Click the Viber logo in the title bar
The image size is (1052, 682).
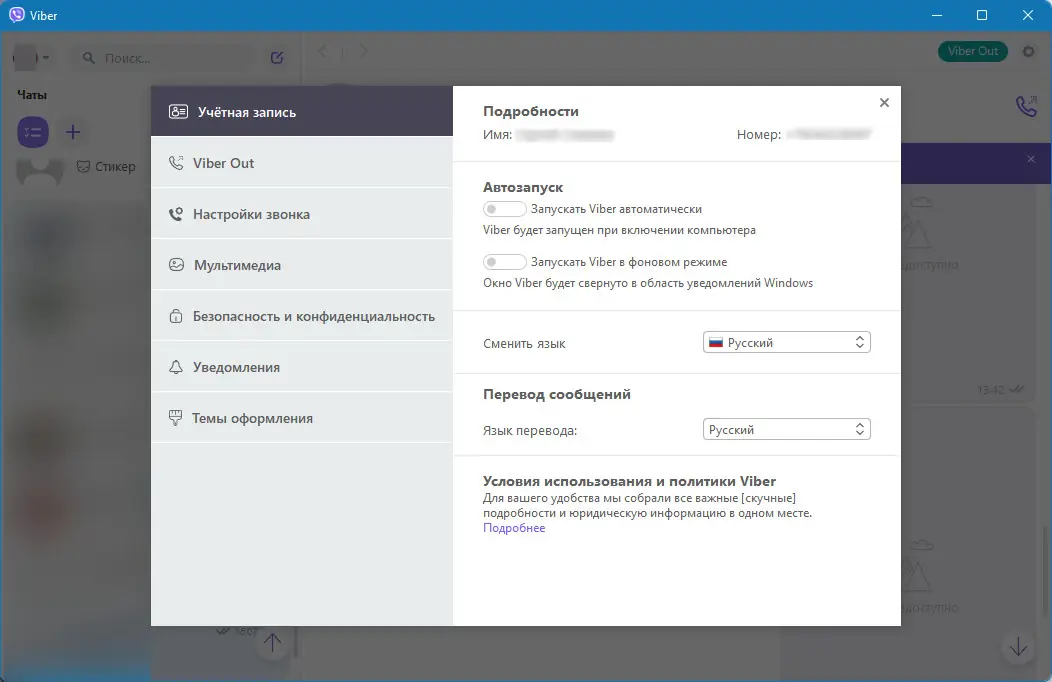(16, 15)
